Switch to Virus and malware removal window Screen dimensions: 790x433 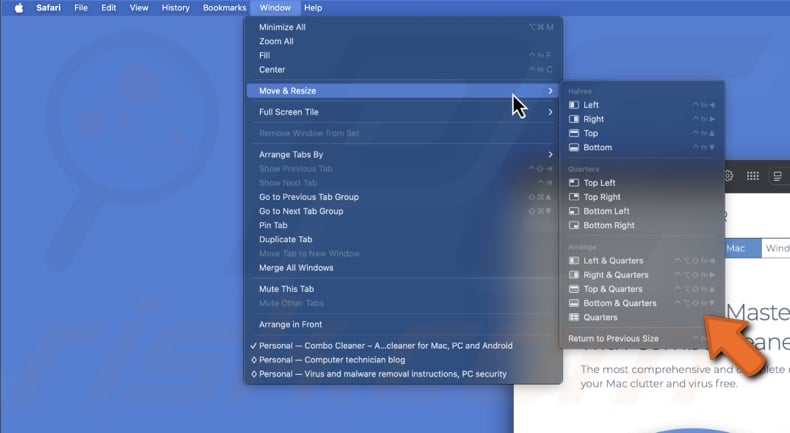[382, 374]
